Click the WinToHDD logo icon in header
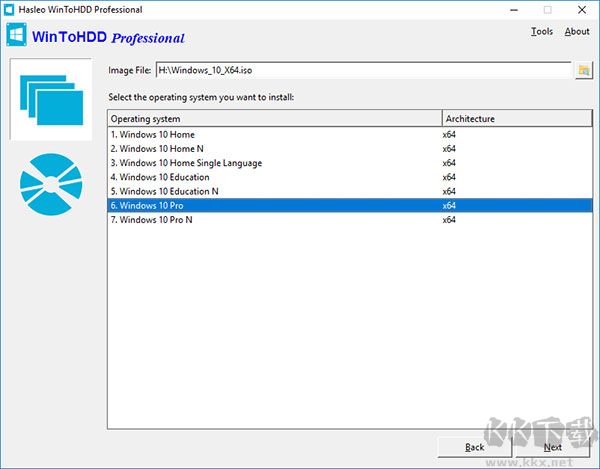 [16, 35]
